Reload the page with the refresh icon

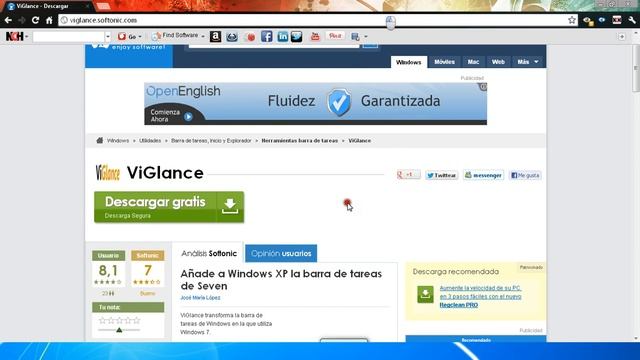36,20
